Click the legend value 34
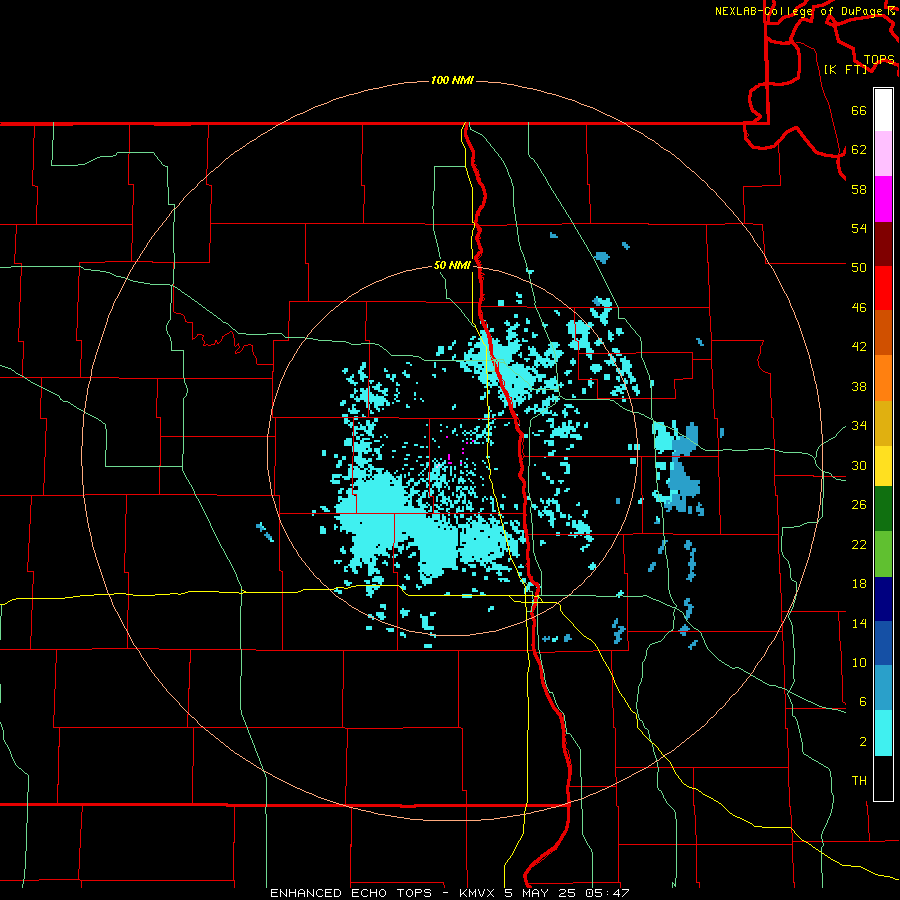 point(859,426)
